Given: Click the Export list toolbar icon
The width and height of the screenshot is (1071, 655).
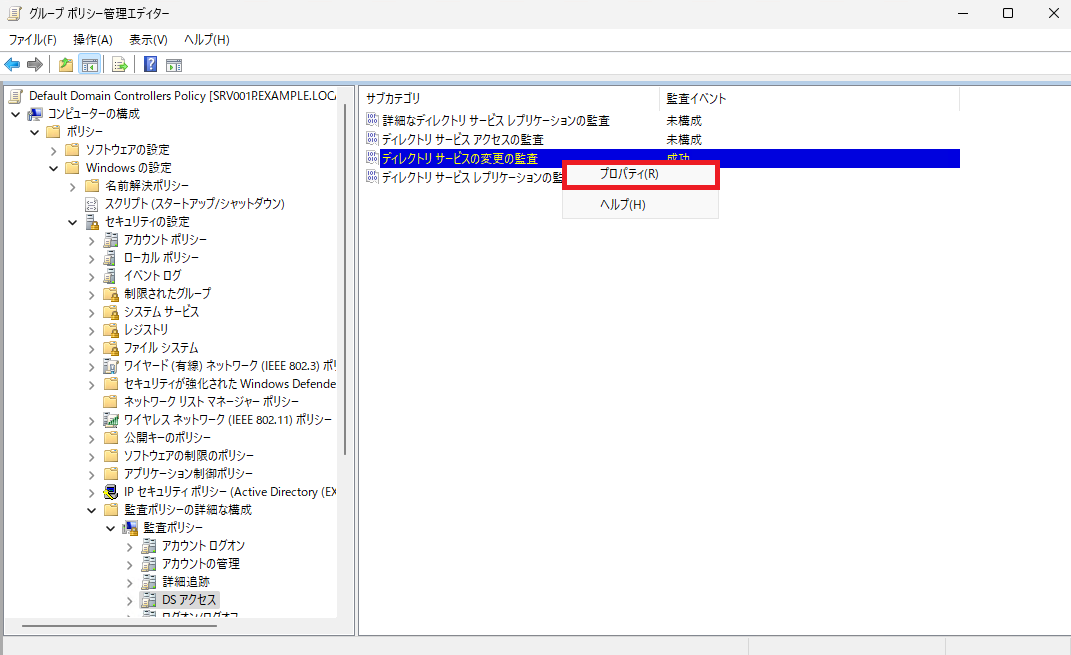Looking at the screenshot, I should click(x=120, y=65).
